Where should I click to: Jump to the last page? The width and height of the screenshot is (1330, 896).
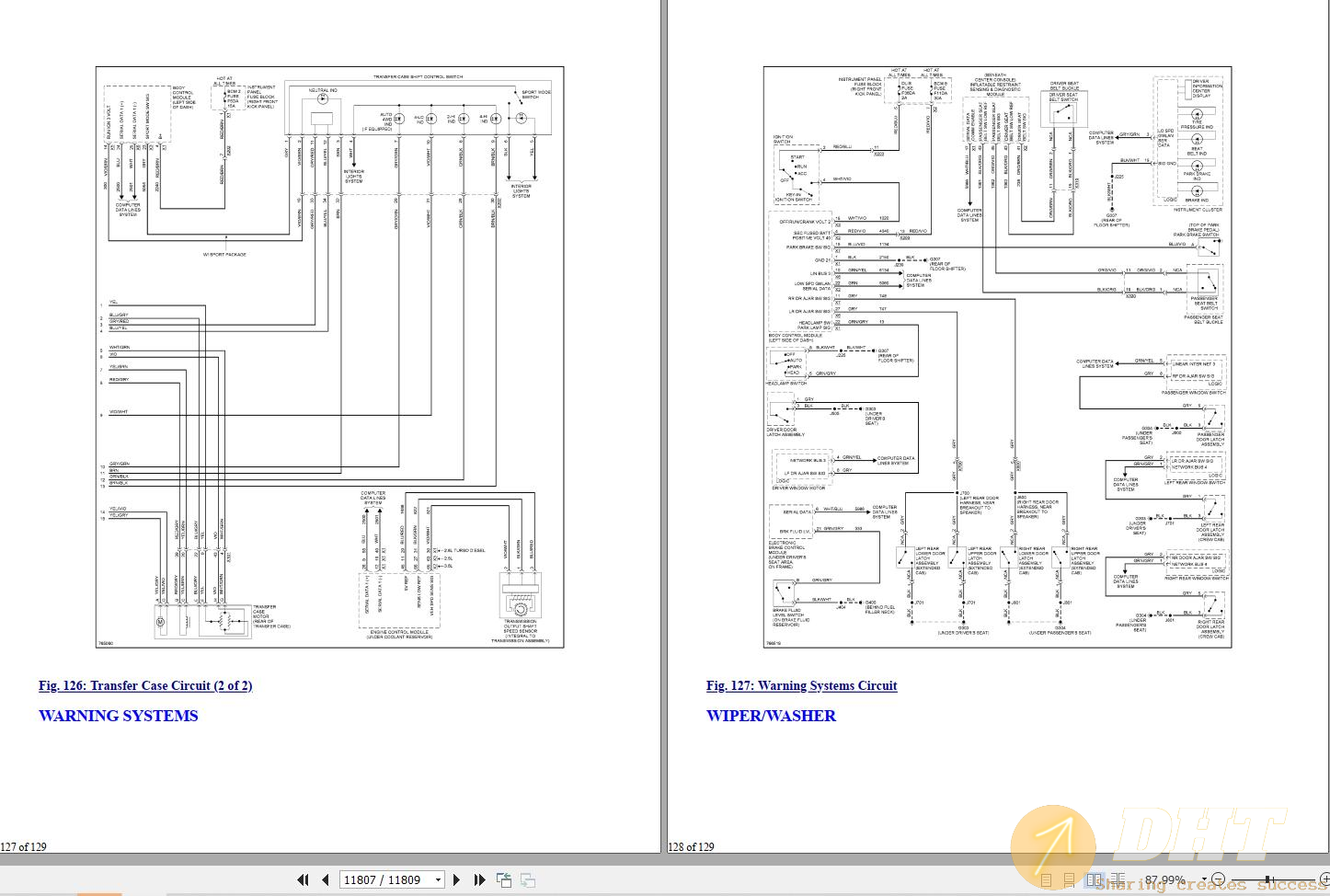point(479,879)
